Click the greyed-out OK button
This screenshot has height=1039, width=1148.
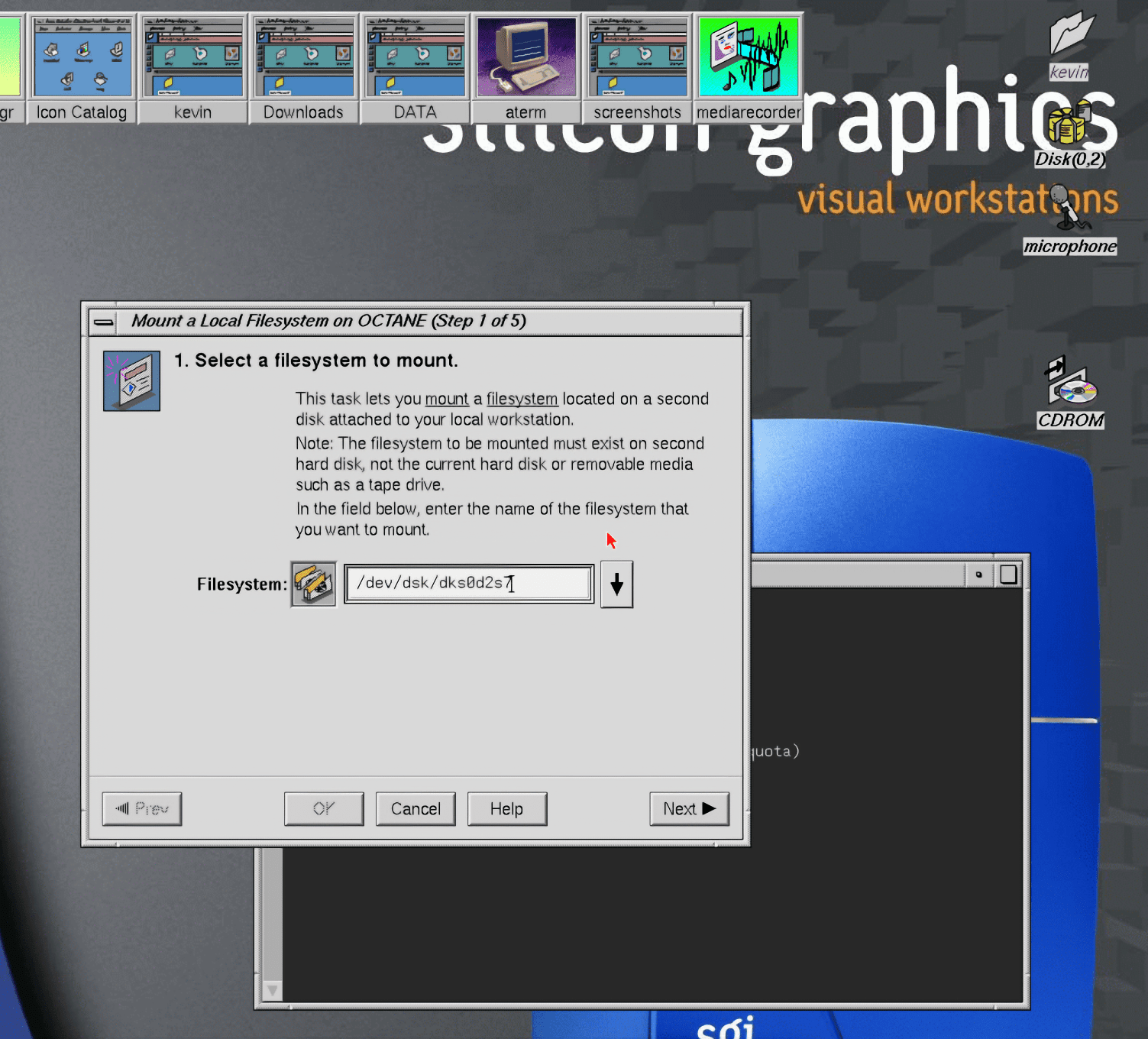pos(324,808)
